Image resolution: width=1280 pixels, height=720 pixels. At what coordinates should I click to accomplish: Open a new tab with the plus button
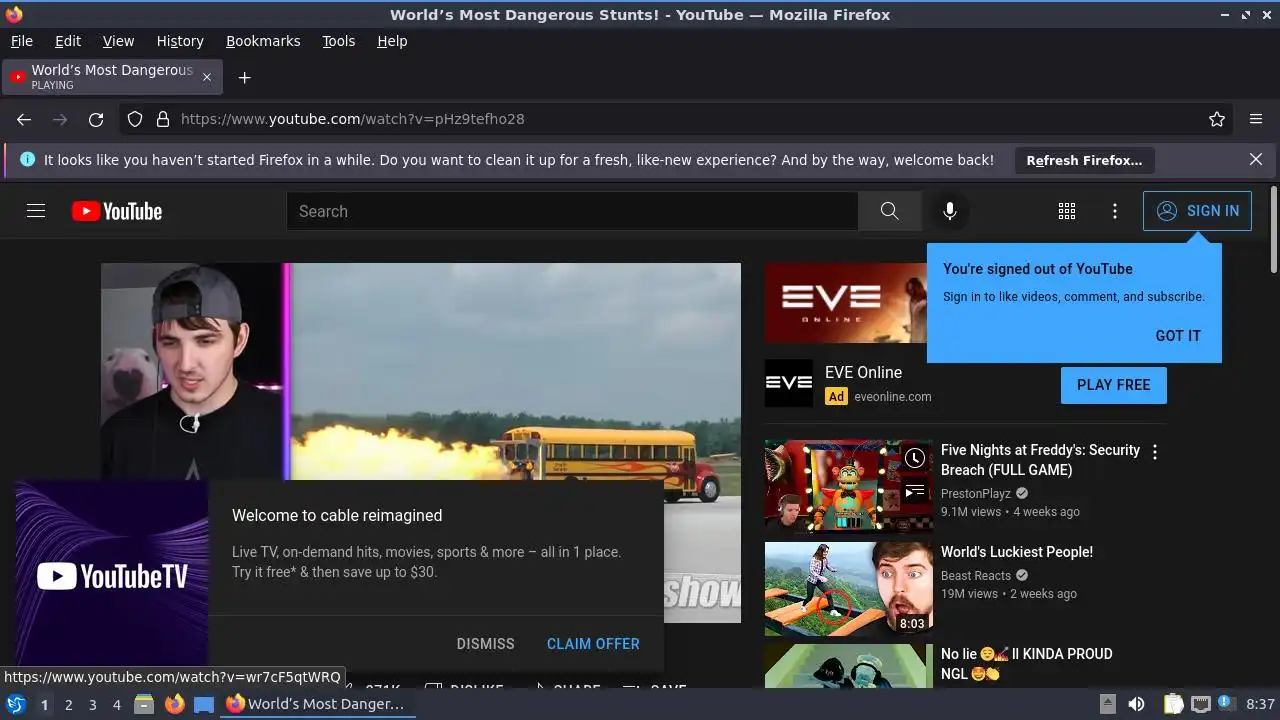244,77
